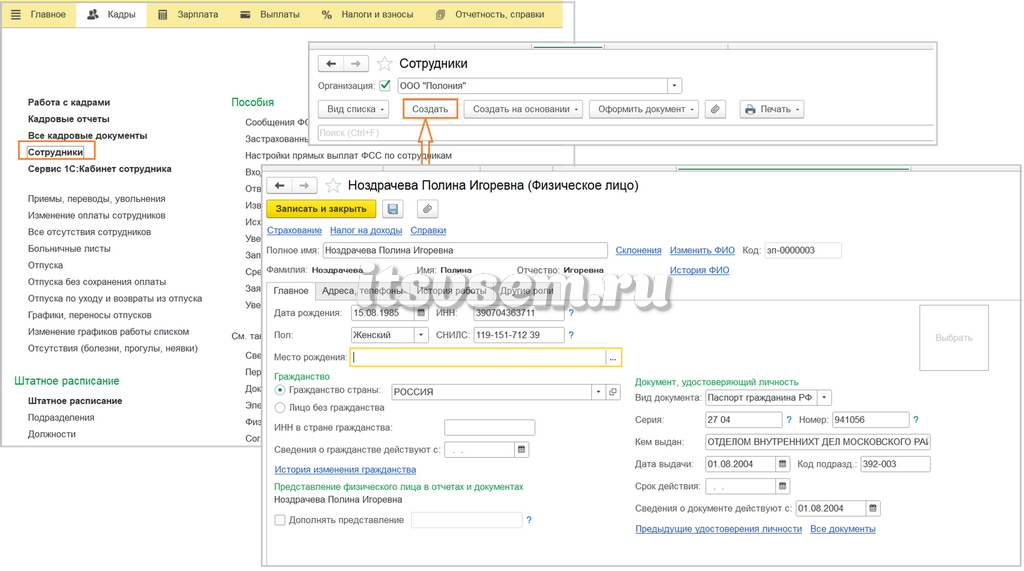Open calendar for Дата рождения
Image resolution: width=1024 pixels, height=571 pixels.
coord(421,313)
